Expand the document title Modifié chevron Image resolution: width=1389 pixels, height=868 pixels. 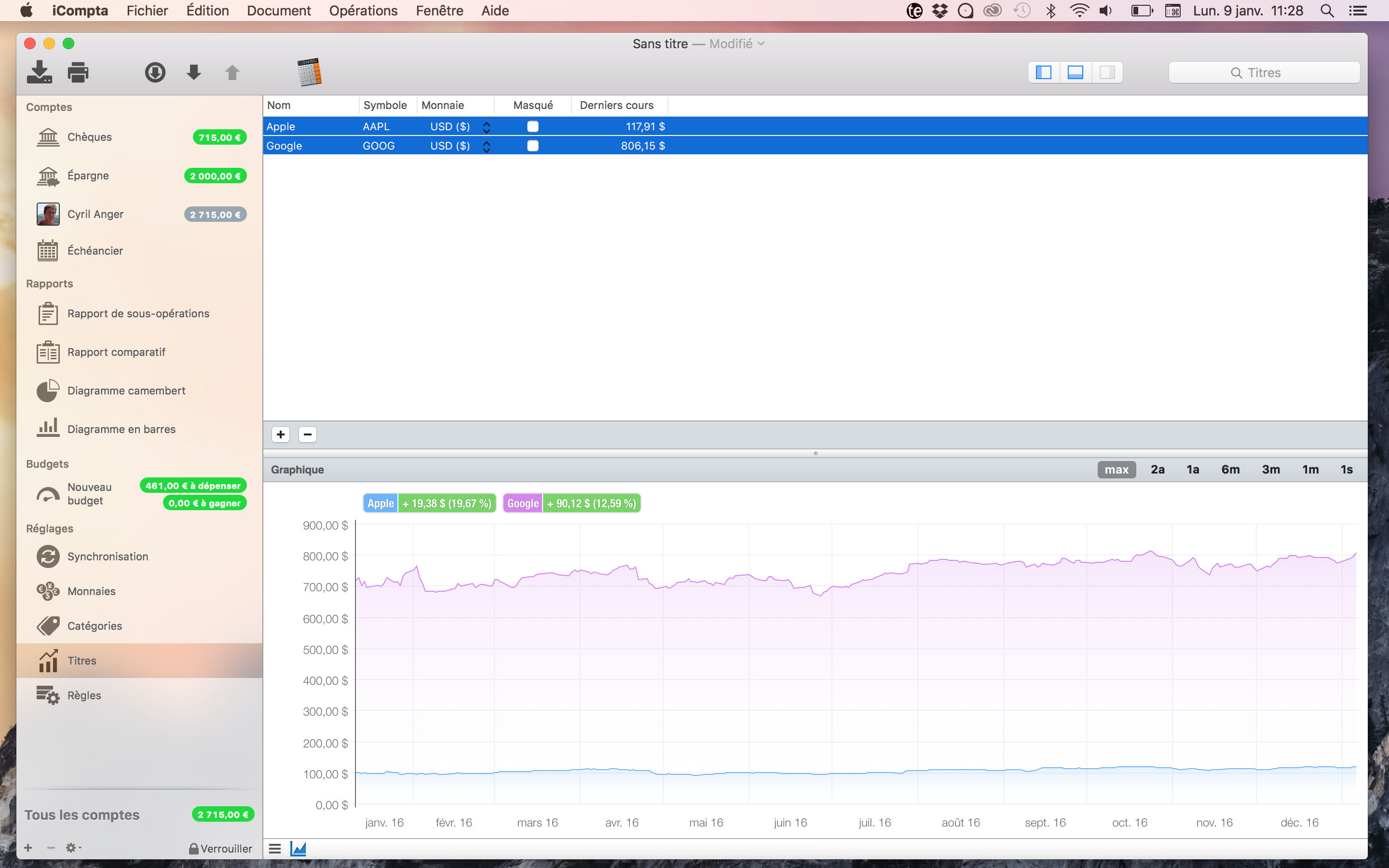[x=761, y=43]
